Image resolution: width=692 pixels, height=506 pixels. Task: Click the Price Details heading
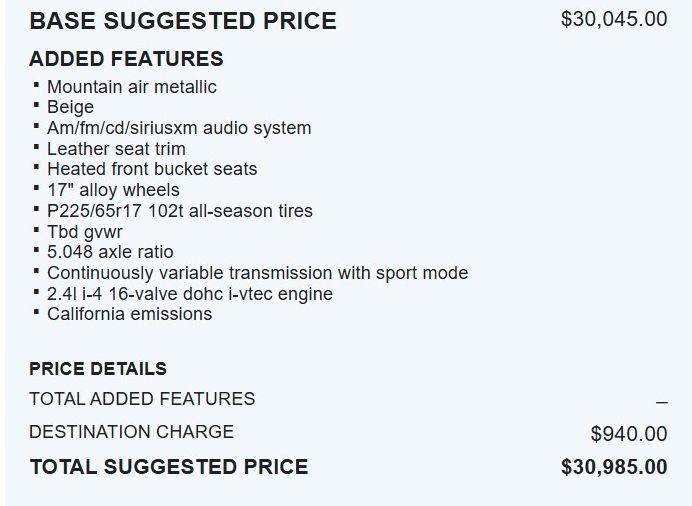[x=98, y=369]
